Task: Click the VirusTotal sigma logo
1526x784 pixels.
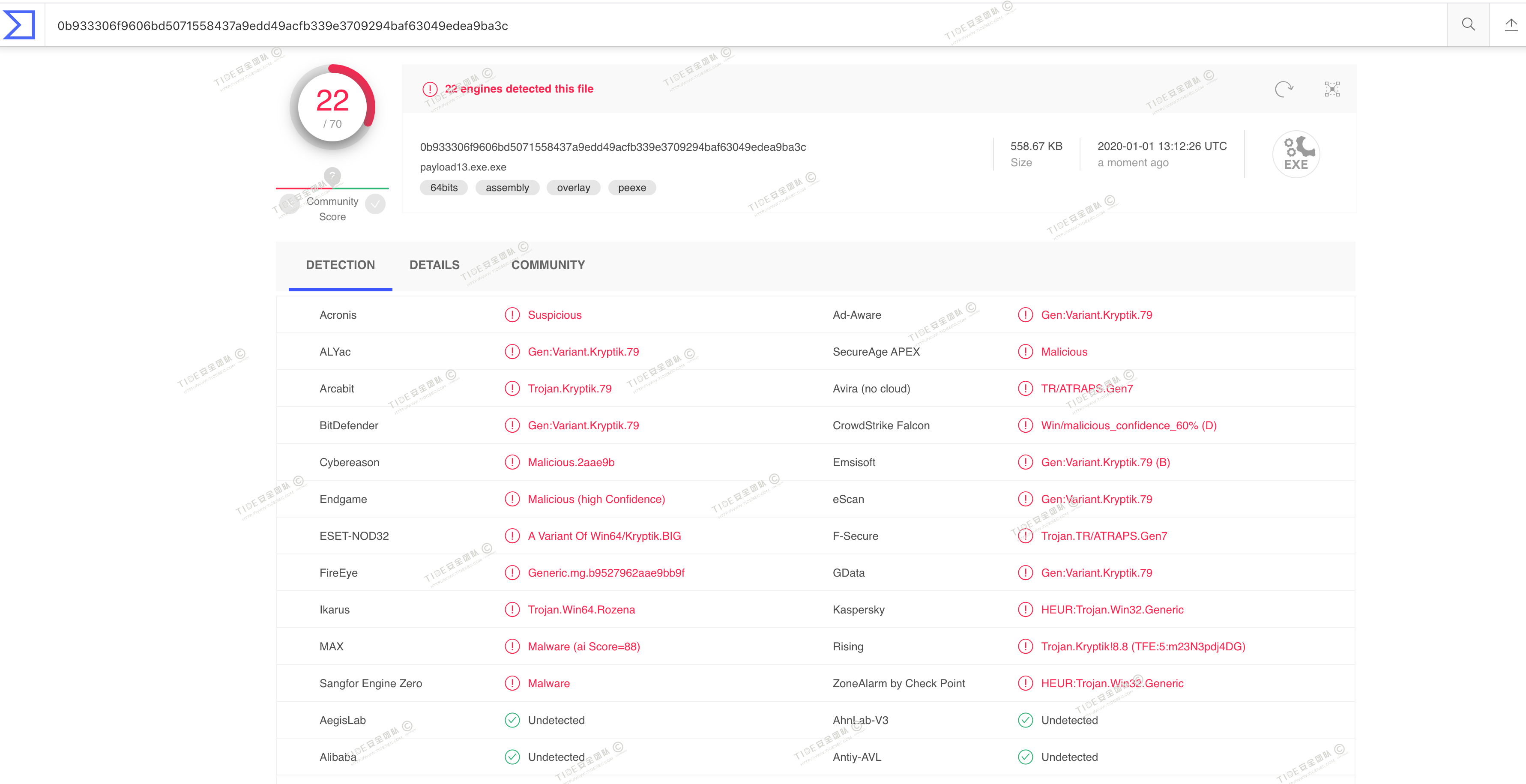Action: tap(20, 25)
